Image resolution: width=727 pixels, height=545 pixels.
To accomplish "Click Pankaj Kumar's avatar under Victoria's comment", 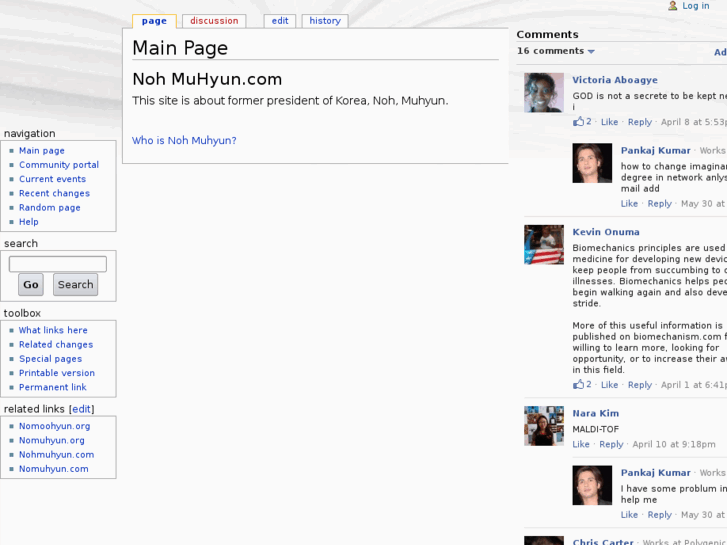I will pos(592,163).
